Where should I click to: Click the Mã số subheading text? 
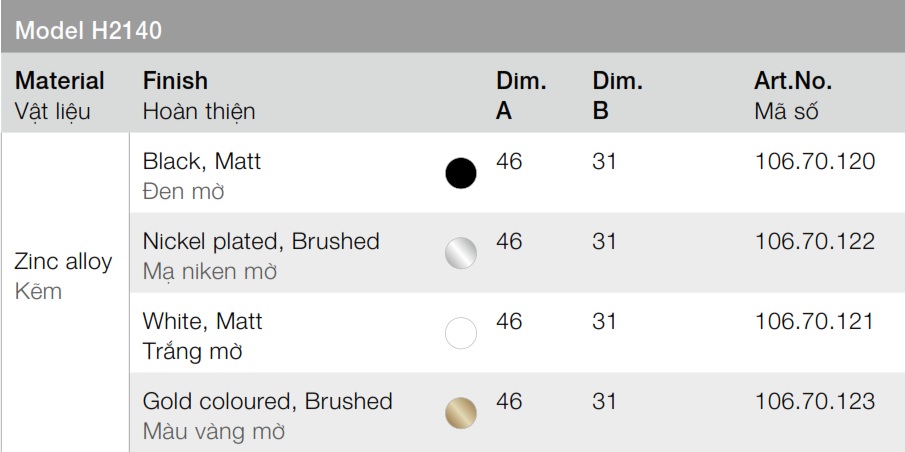(x=787, y=111)
